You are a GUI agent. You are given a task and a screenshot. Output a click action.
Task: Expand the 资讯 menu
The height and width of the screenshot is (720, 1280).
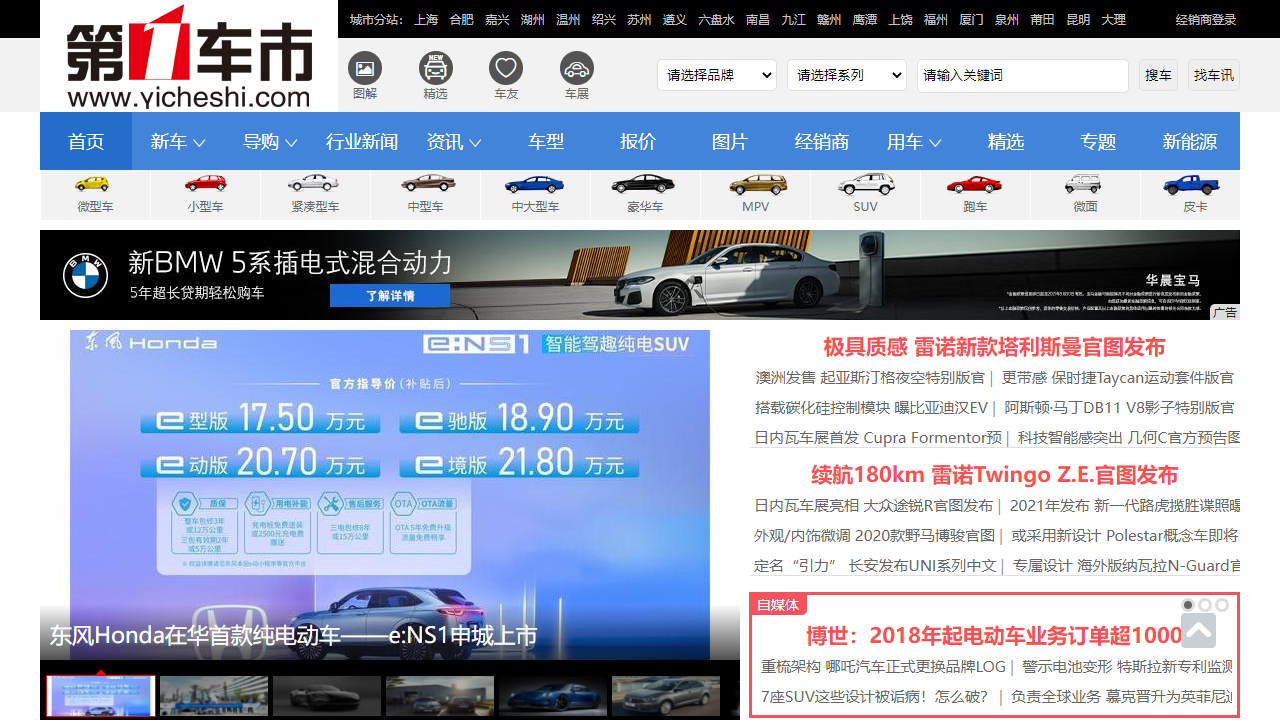point(454,142)
